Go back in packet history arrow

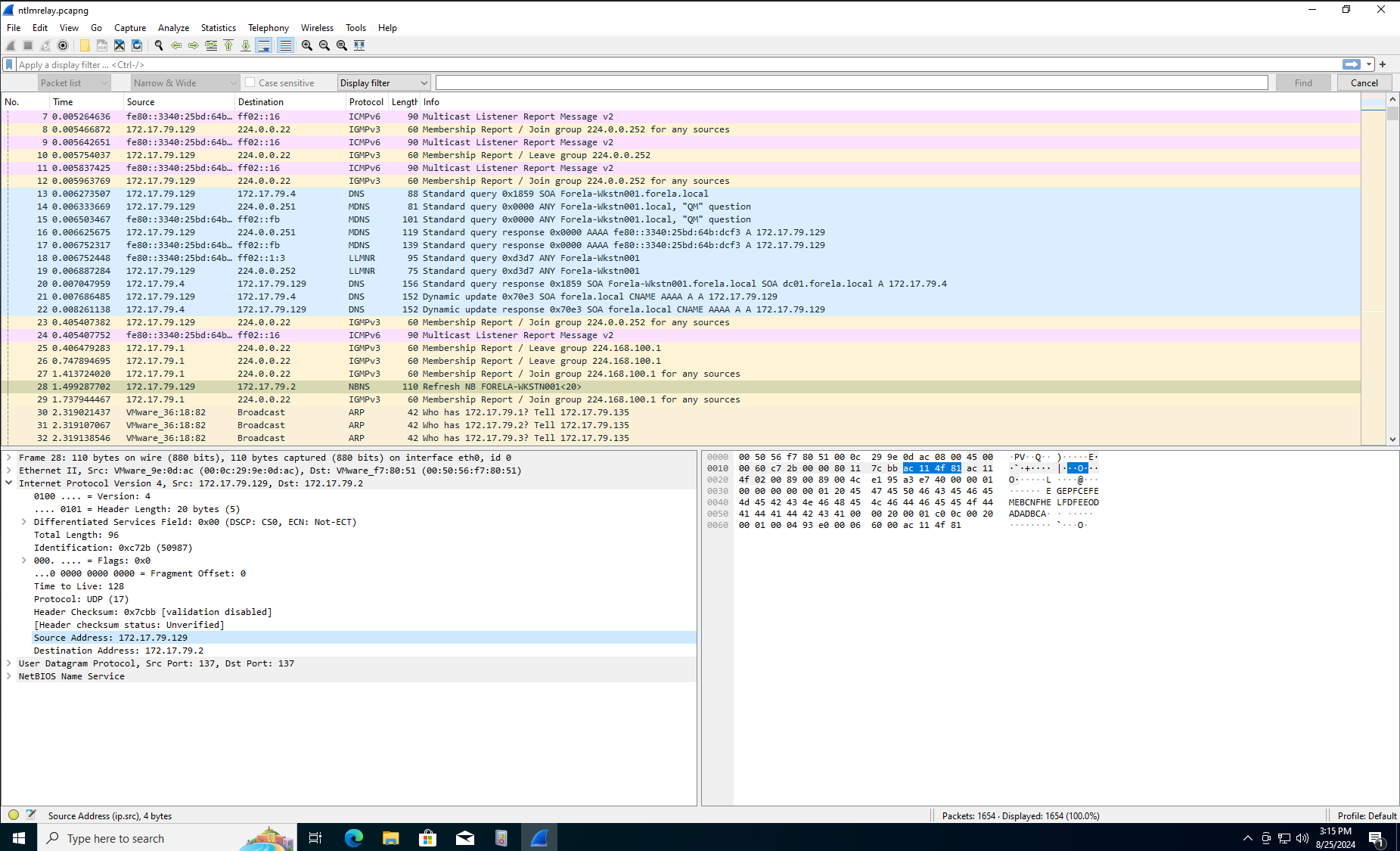[176, 45]
